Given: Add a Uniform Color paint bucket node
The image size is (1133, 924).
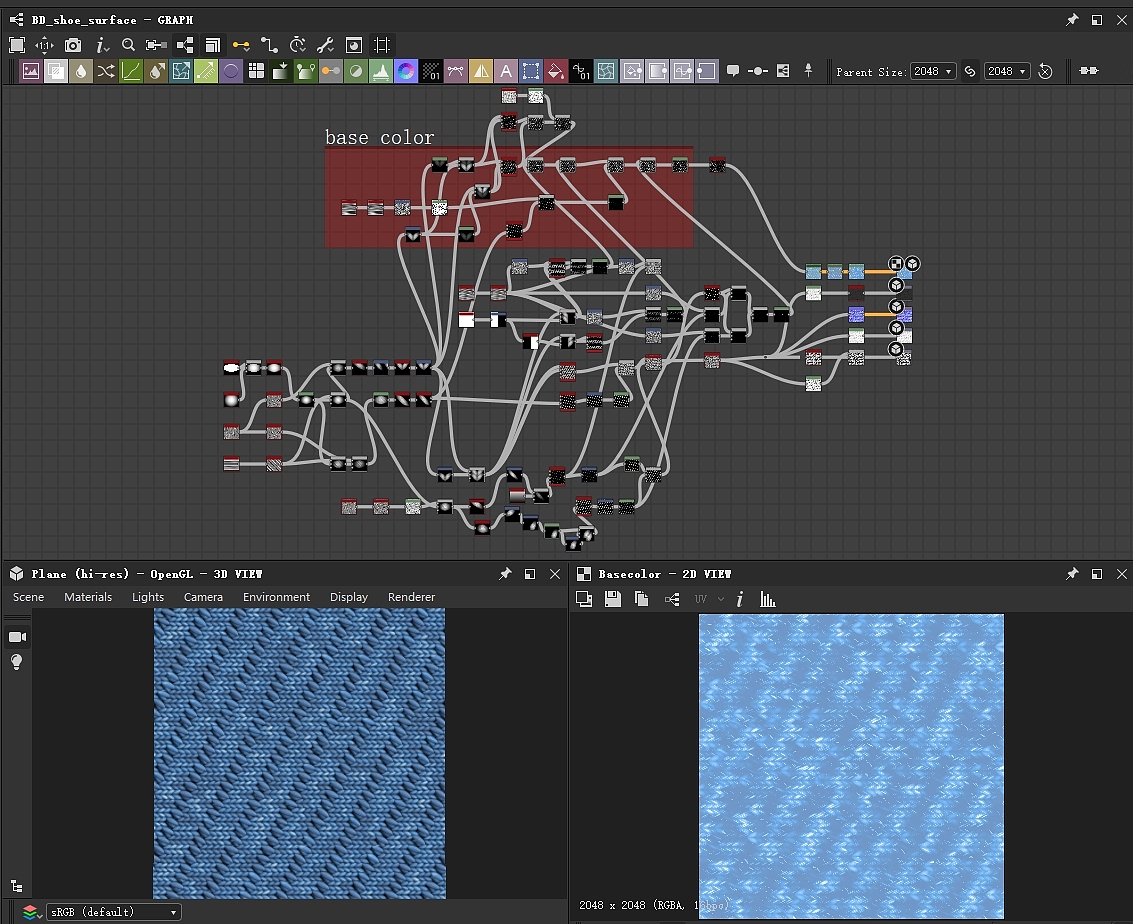Looking at the screenshot, I should click(x=556, y=71).
